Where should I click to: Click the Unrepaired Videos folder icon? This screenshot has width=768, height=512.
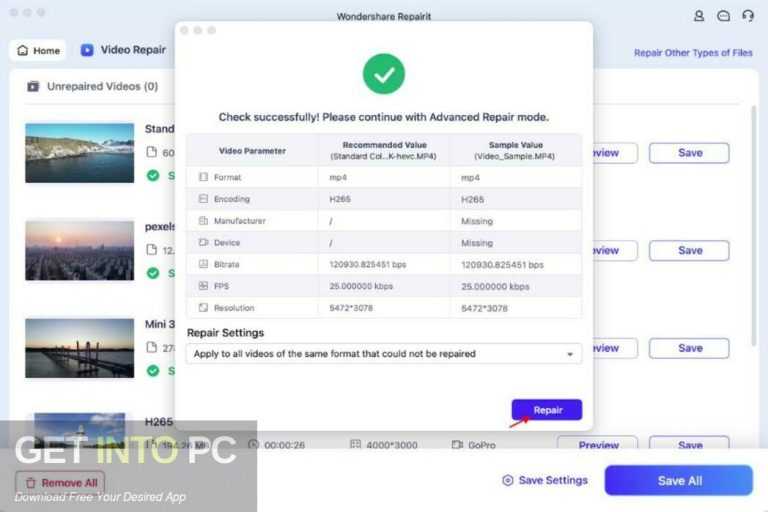[x=33, y=87]
